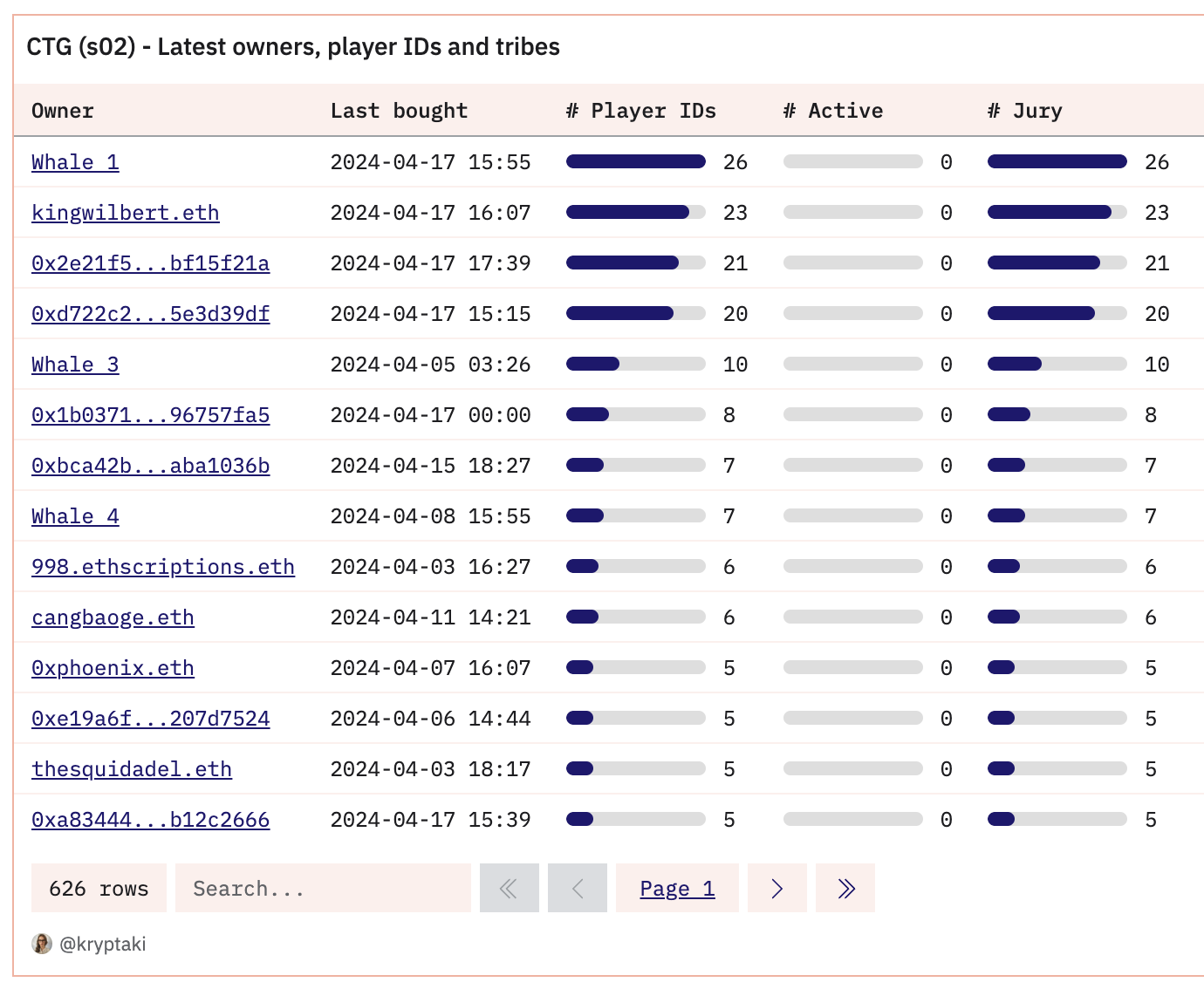
Task: Open 0xbca42b...aba1036b address link
Action: pyautogui.click(x=150, y=466)
